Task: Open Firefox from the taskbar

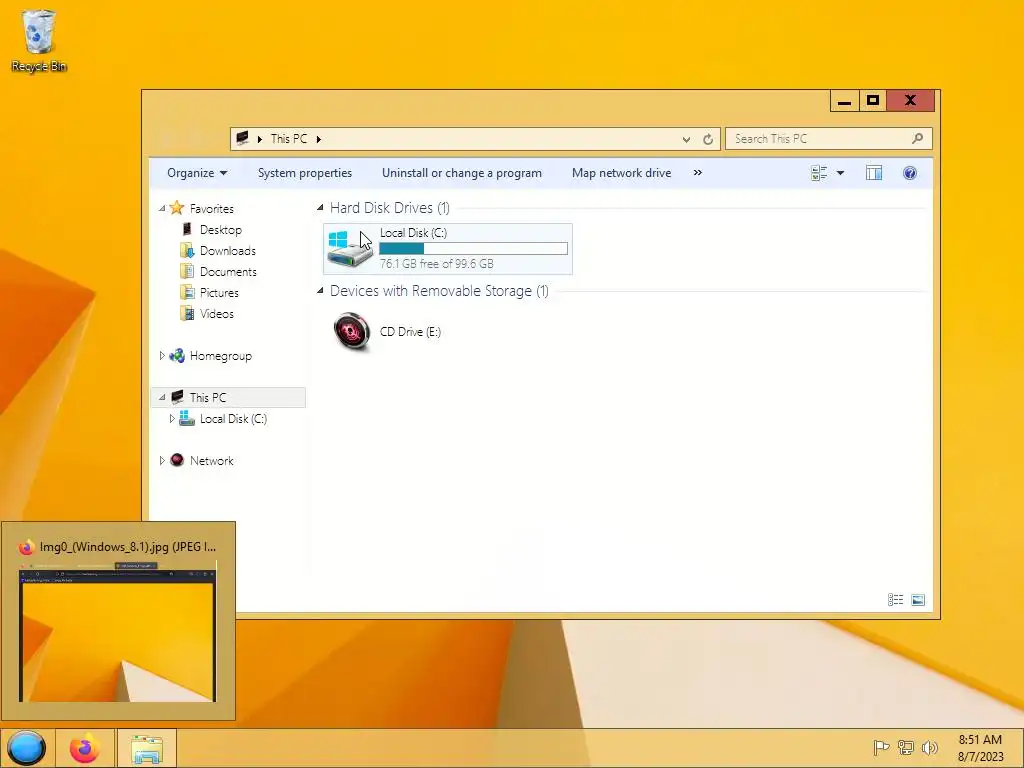Action: [x=85, y=748]
